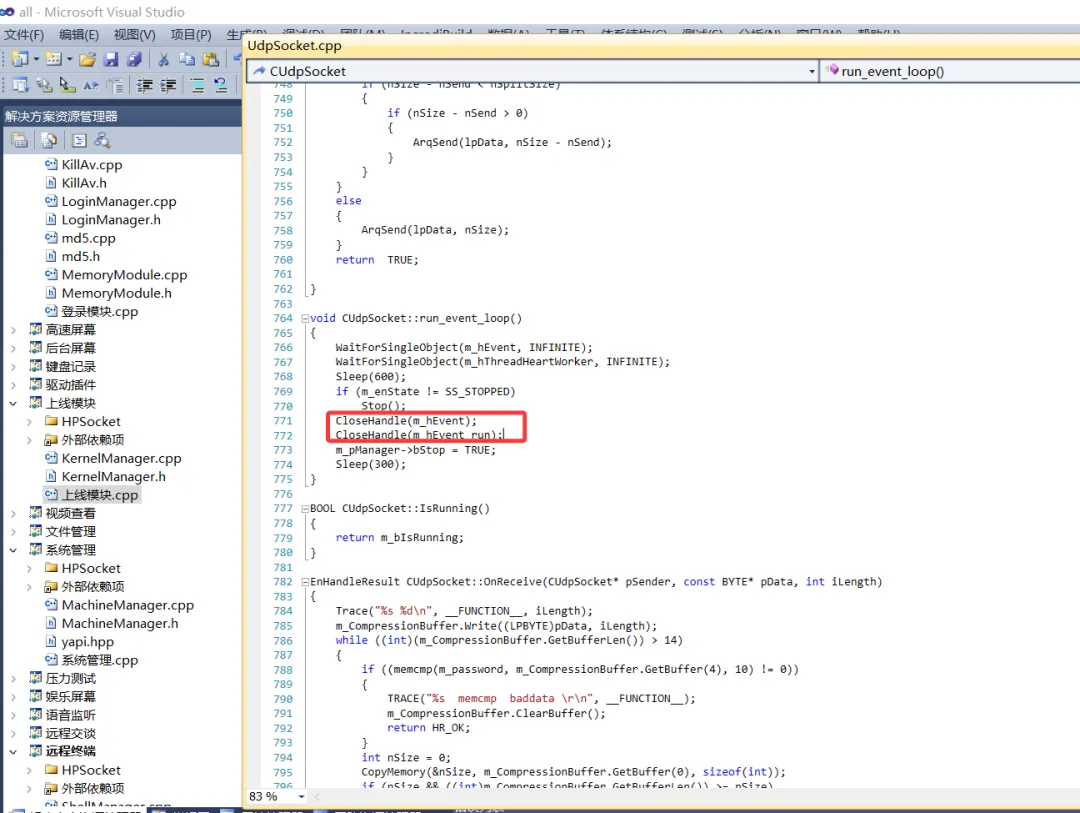
Task: Click the Save All icon
Action: coord(135,59)
